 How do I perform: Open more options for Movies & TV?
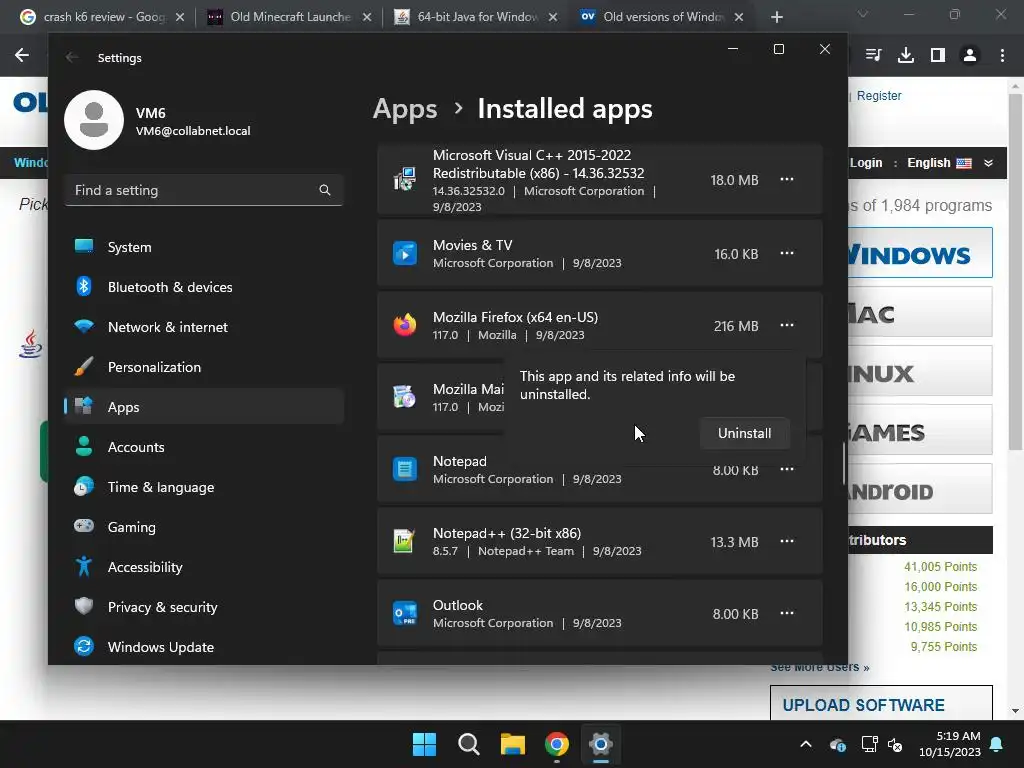coord(787,253)
